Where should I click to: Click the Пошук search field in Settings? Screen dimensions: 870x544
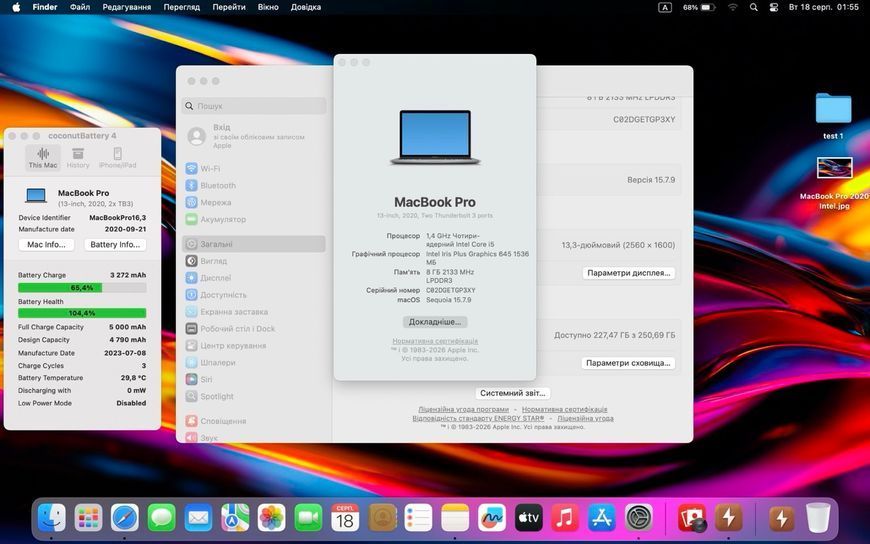coord(254,105)
